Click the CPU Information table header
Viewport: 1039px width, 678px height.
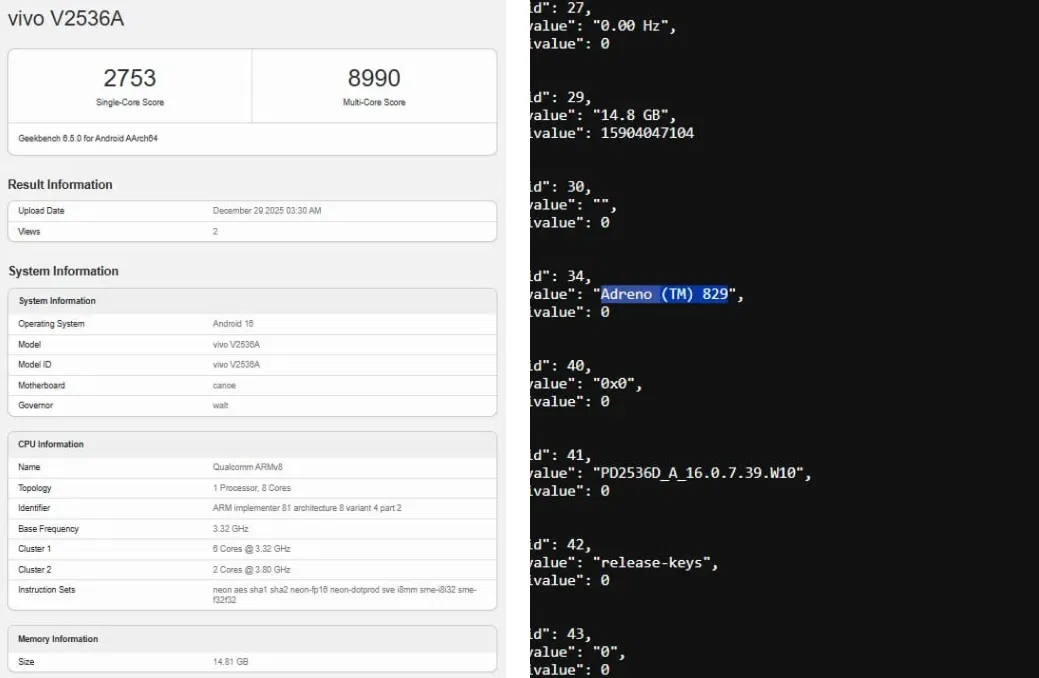click(51, 444)
